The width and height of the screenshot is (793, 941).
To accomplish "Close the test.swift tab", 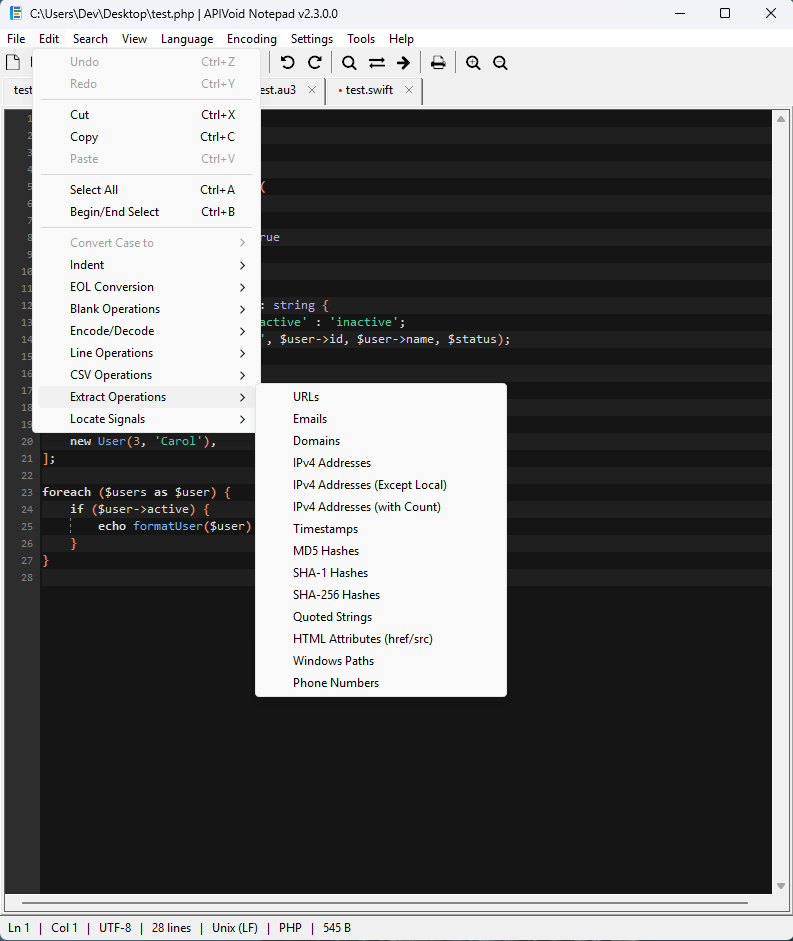I will pos(409,89).
